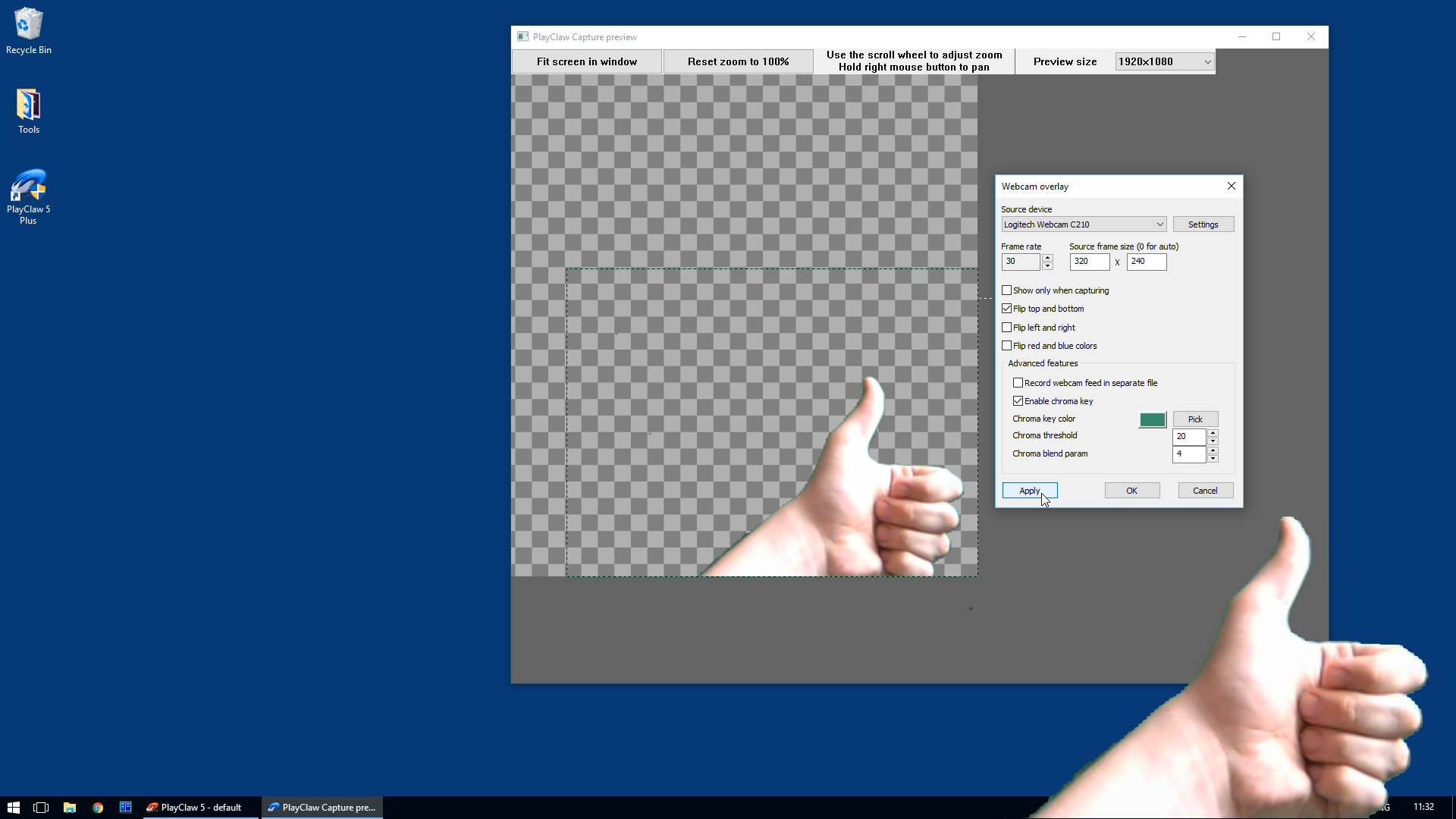The width and height of the screenshot is (1456, 819).
Task: Click the source frame width field
Action: pos(1089,262)
